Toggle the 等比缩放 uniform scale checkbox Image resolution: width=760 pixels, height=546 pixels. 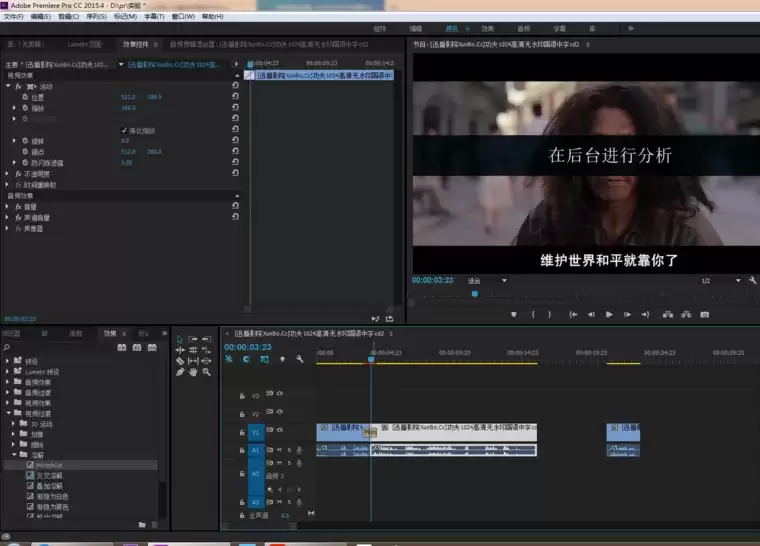click(x=124, y=131)
